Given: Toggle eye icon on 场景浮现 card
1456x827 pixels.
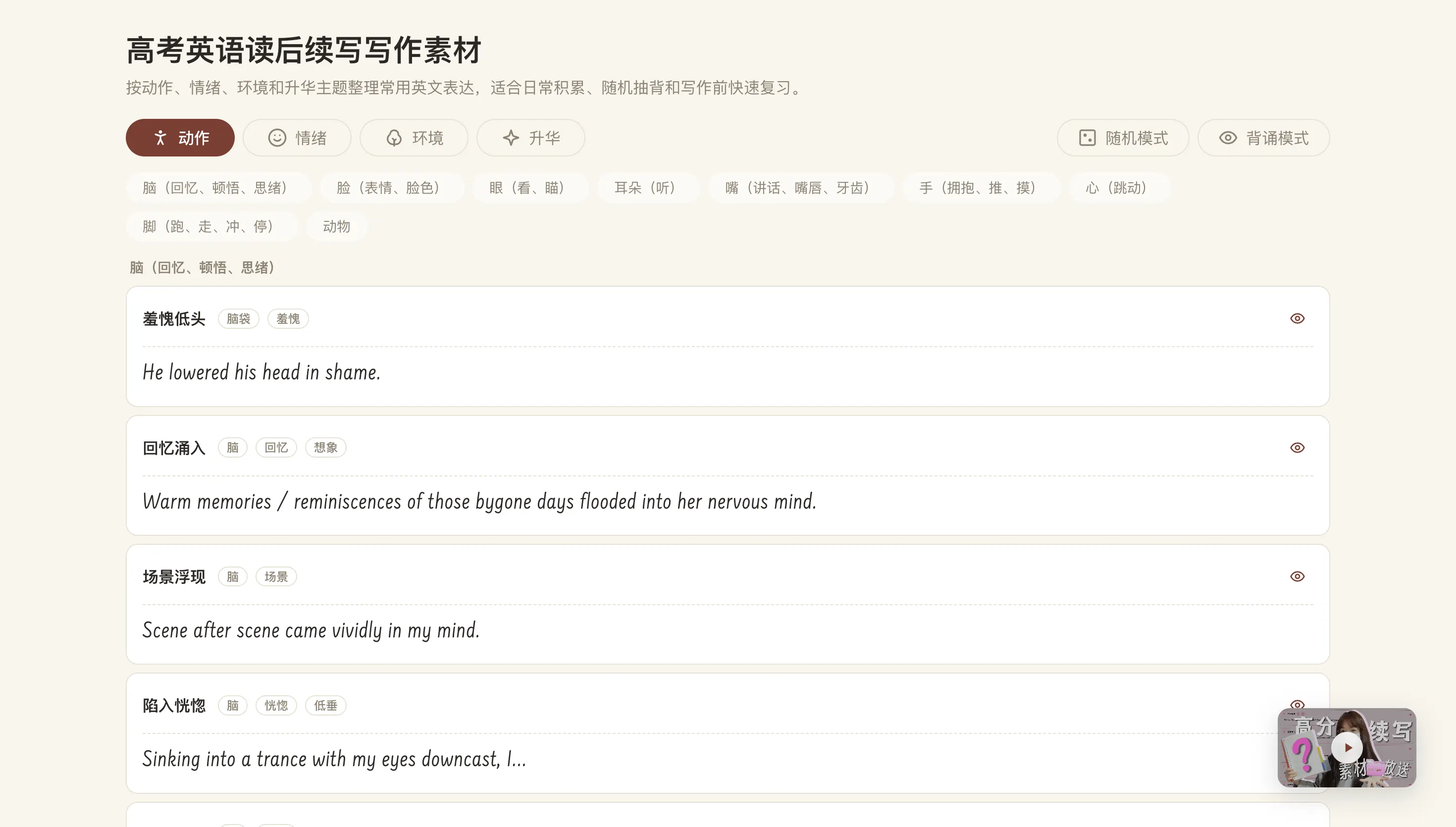Looking at the screenshot, I should [x=1297, y=576].
